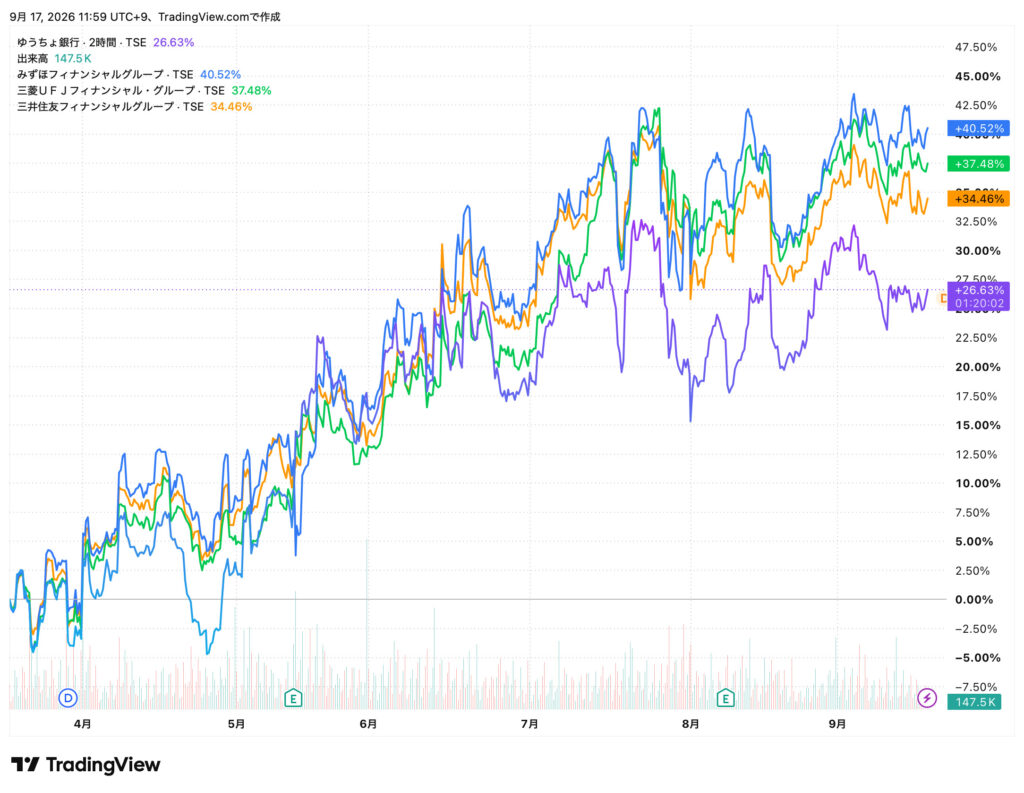This screenshot has width=1024, height=793.
Task: Click the 9月 time axis label
Action: (x=837, y=724)
